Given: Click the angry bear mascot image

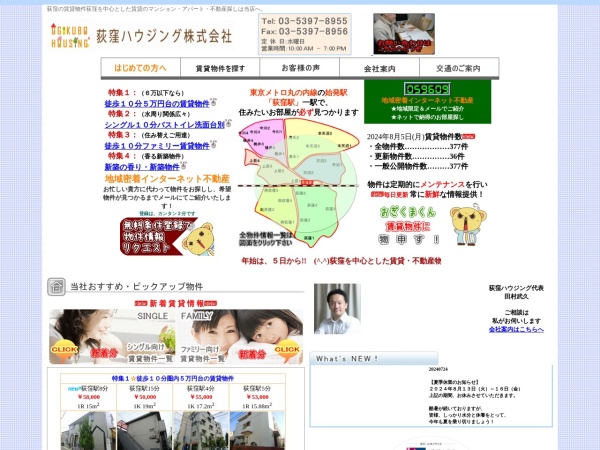Looking at the screenshot, I should [468, 226].
